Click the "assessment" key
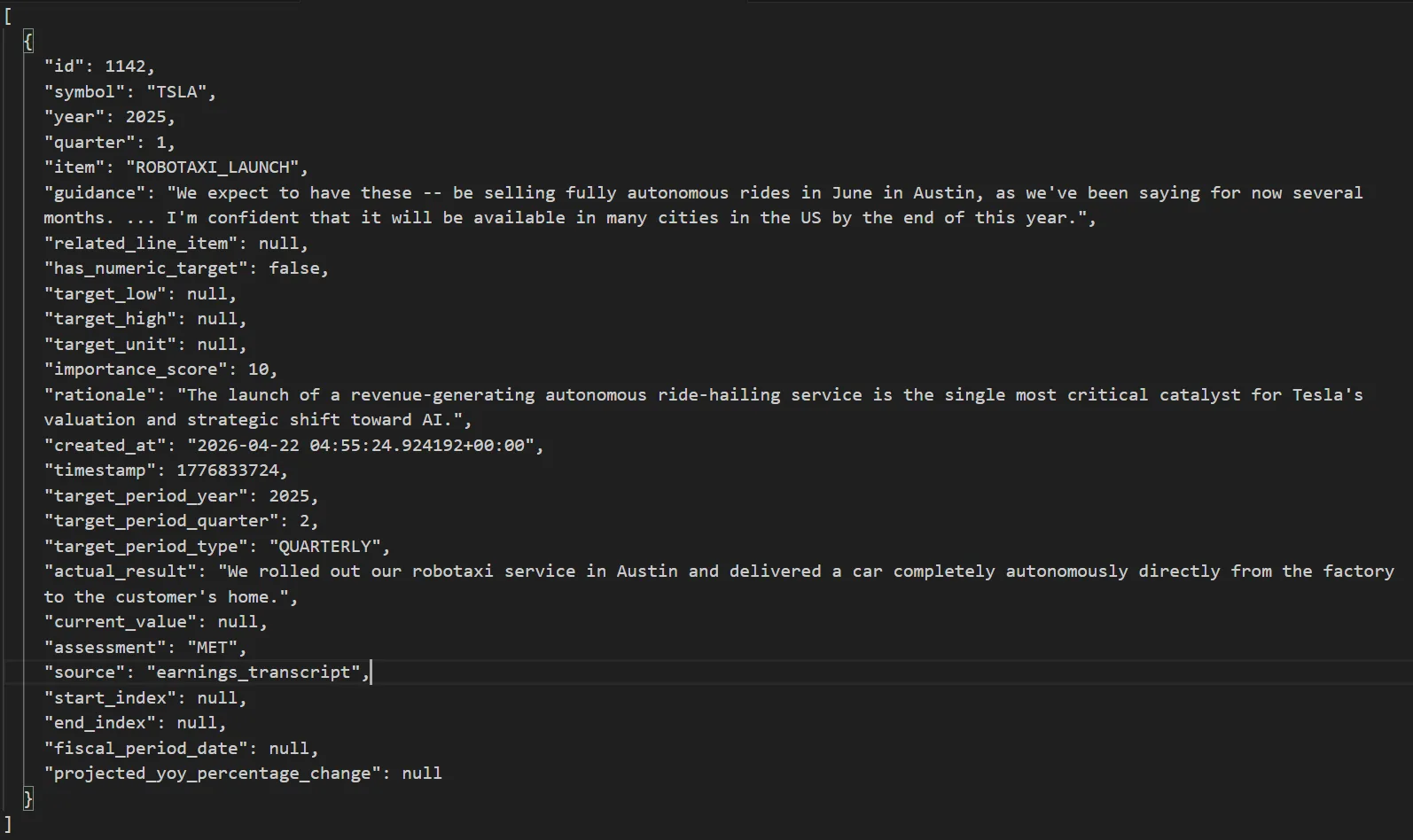 (x=105, y=648)
